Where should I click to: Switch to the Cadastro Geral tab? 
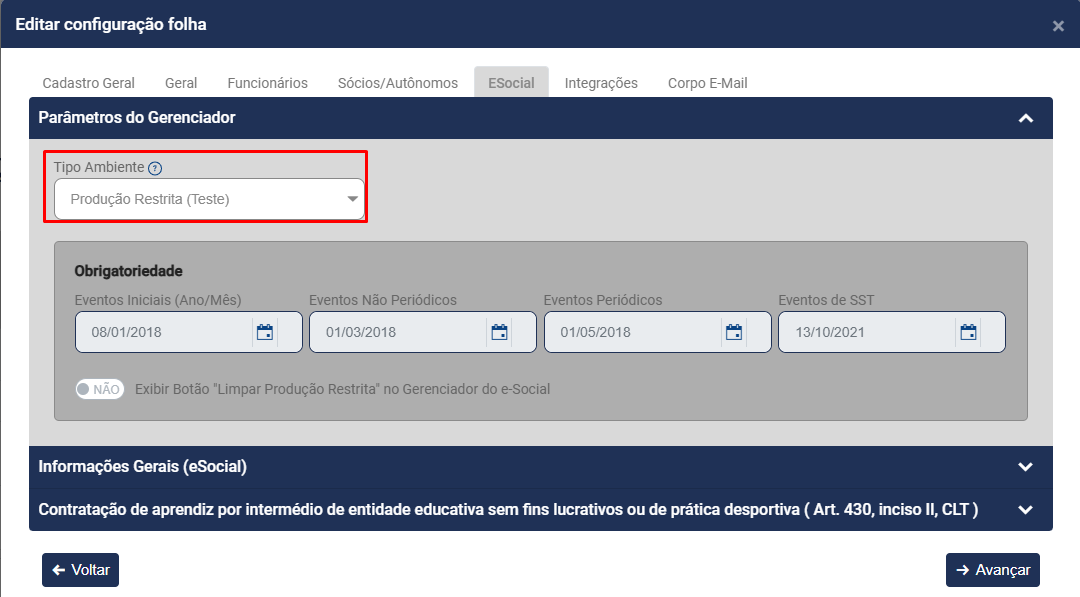[89, 83]
